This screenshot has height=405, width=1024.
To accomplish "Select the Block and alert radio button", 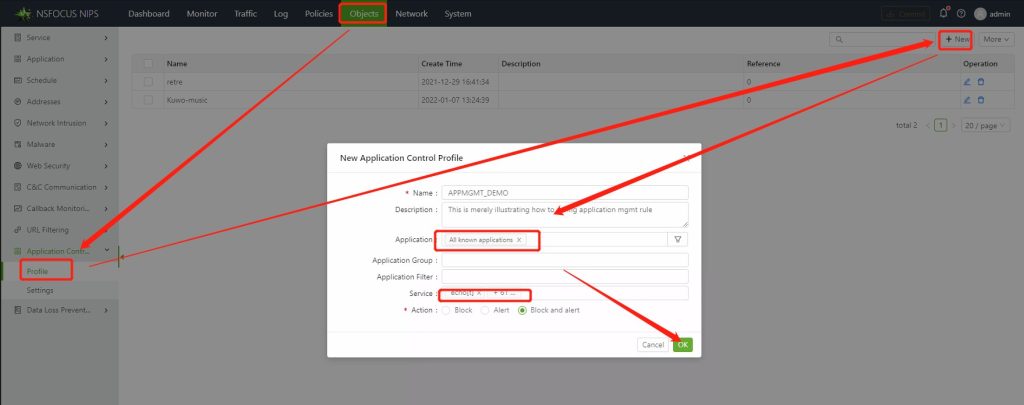I will click(x=522, y=310).
